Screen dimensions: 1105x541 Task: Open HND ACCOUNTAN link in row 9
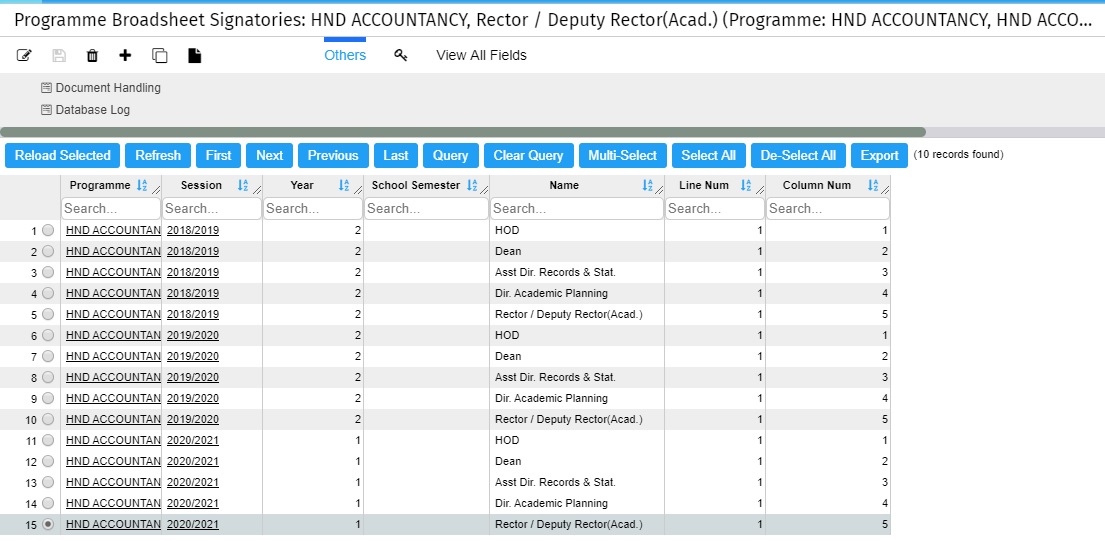pyautogui.click(x=113, y=398)
